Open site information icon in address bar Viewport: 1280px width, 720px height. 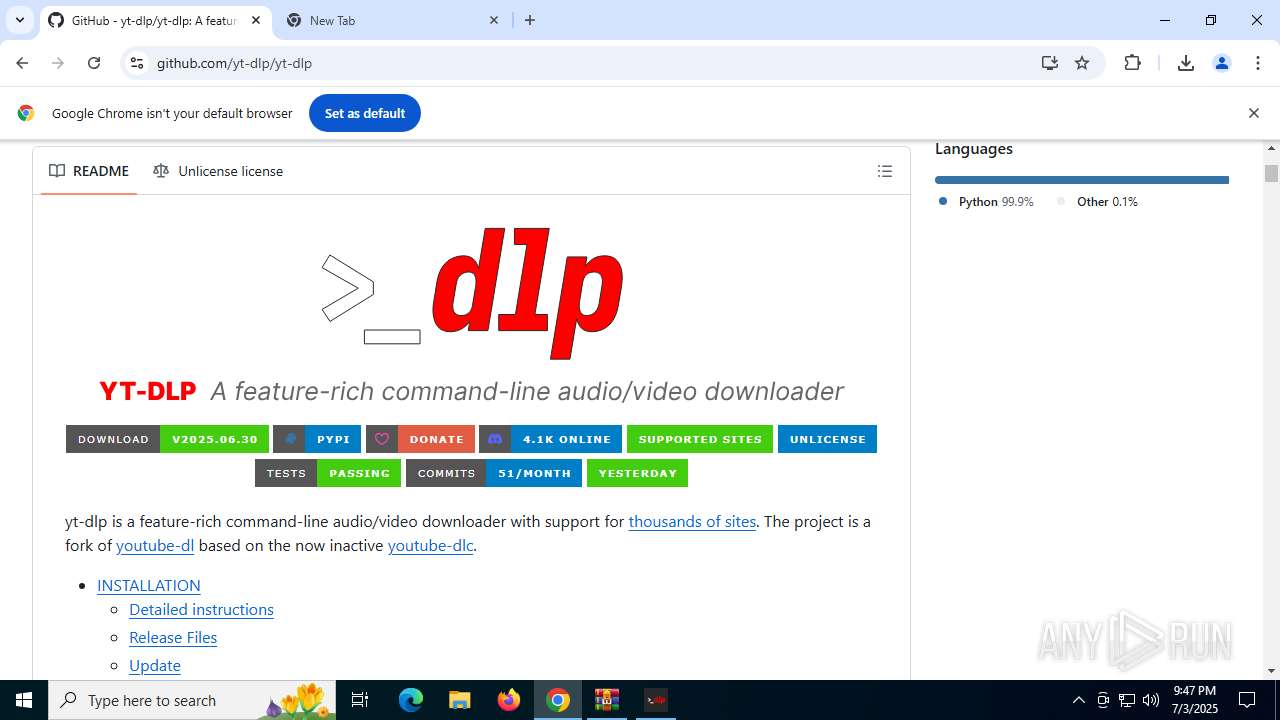[137, 63]
